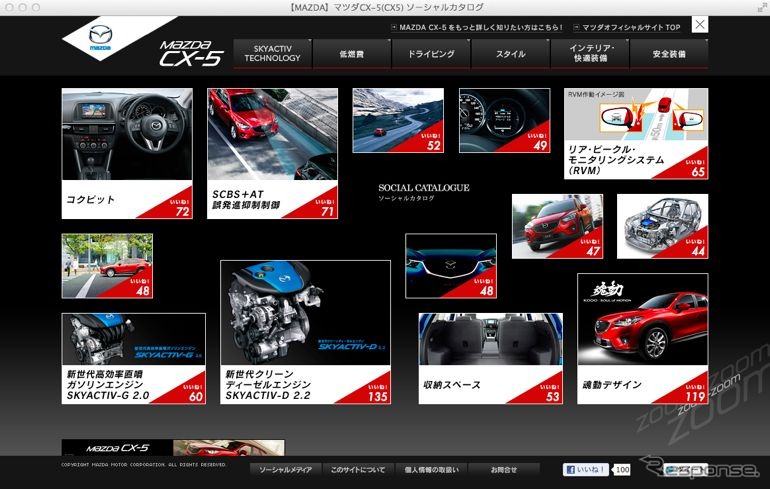Click the window full-screen resize icon
Screen dimensions: 770x489
[762, 7]
